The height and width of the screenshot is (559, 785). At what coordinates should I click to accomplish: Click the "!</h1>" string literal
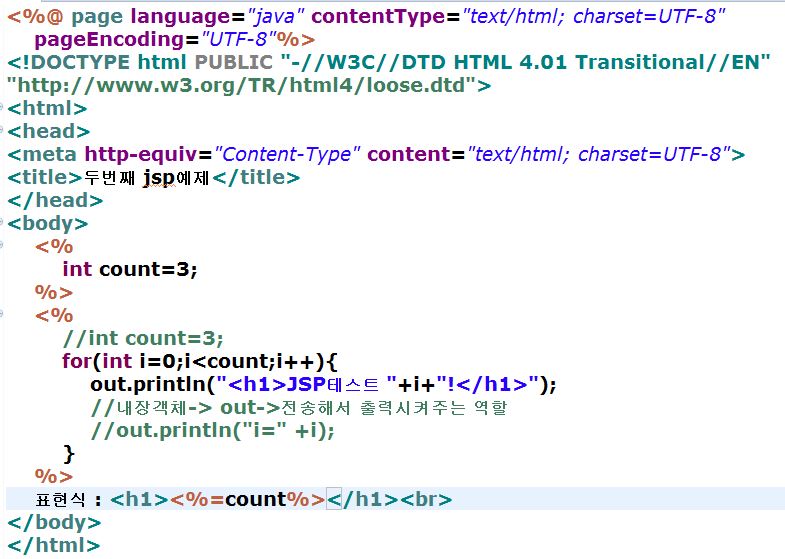(487, 385)
